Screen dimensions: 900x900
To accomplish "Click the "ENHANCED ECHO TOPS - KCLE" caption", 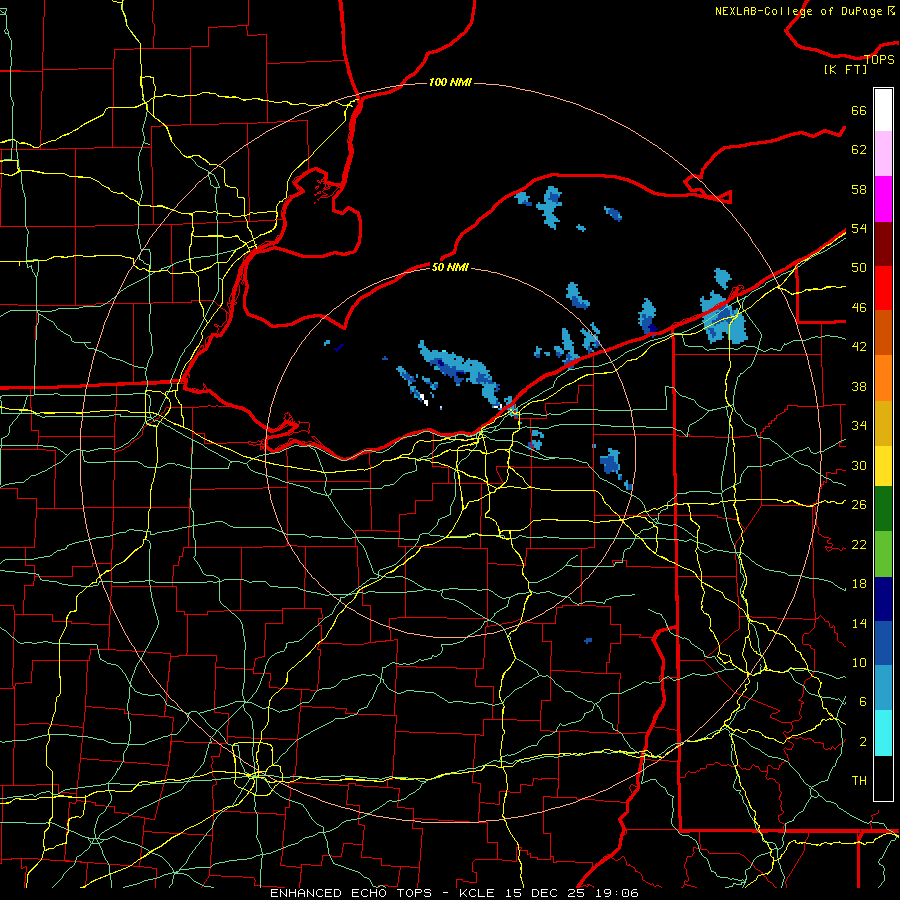I will pos(382,893).
